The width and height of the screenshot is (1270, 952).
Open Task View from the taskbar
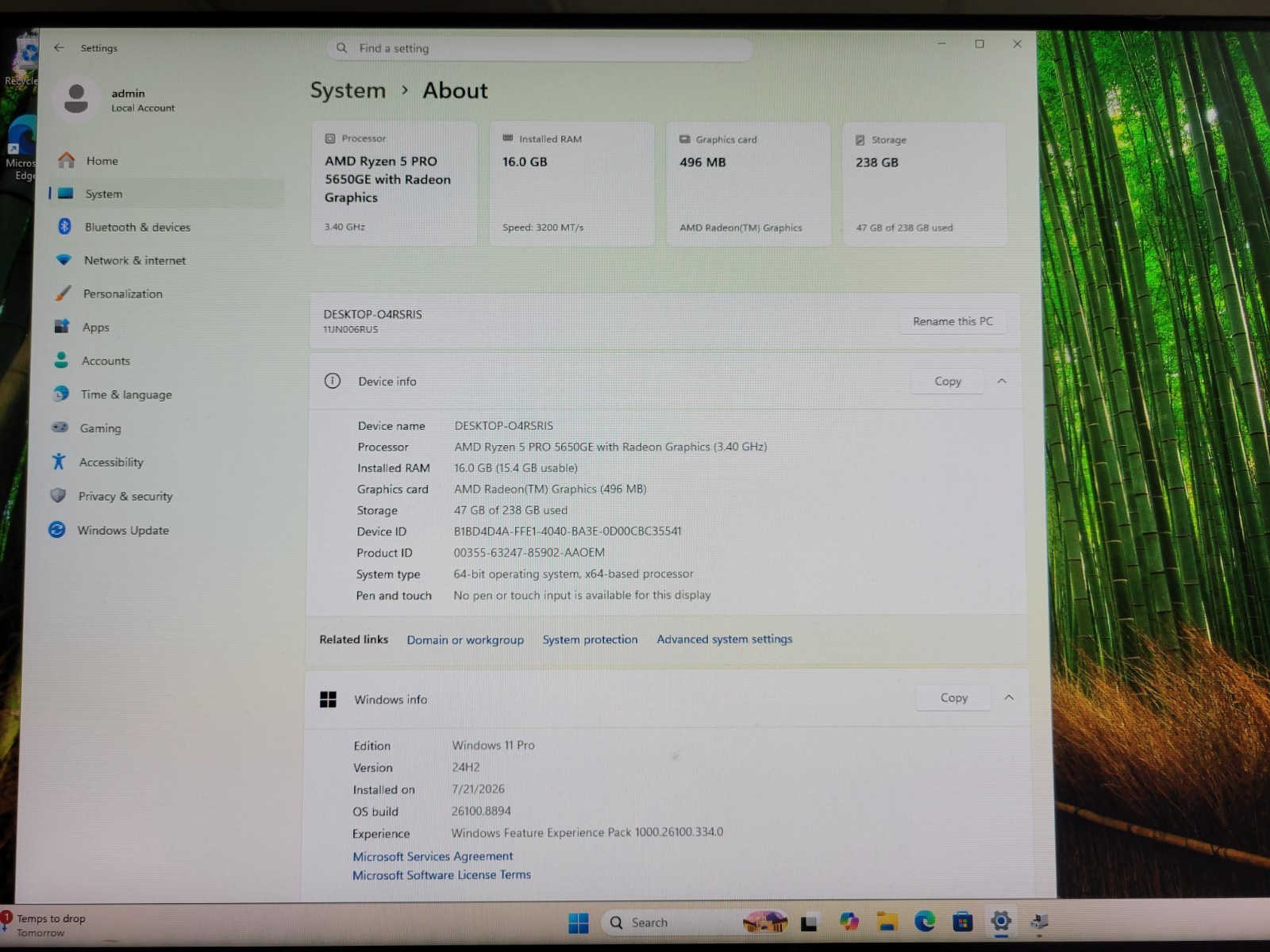point(809,923)
